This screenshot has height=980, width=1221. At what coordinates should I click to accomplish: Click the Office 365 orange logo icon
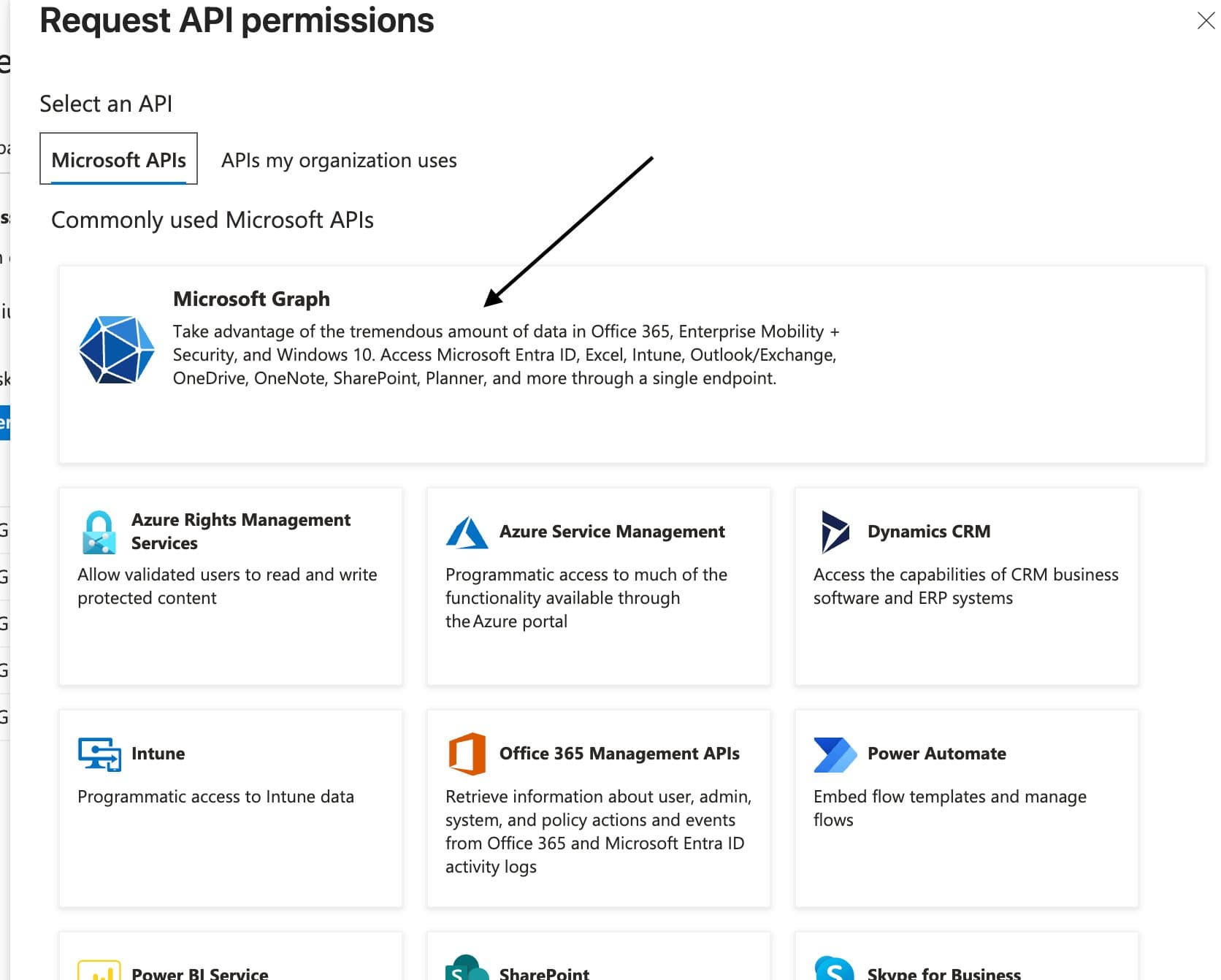pyautogui.click(x=467, y=754)
